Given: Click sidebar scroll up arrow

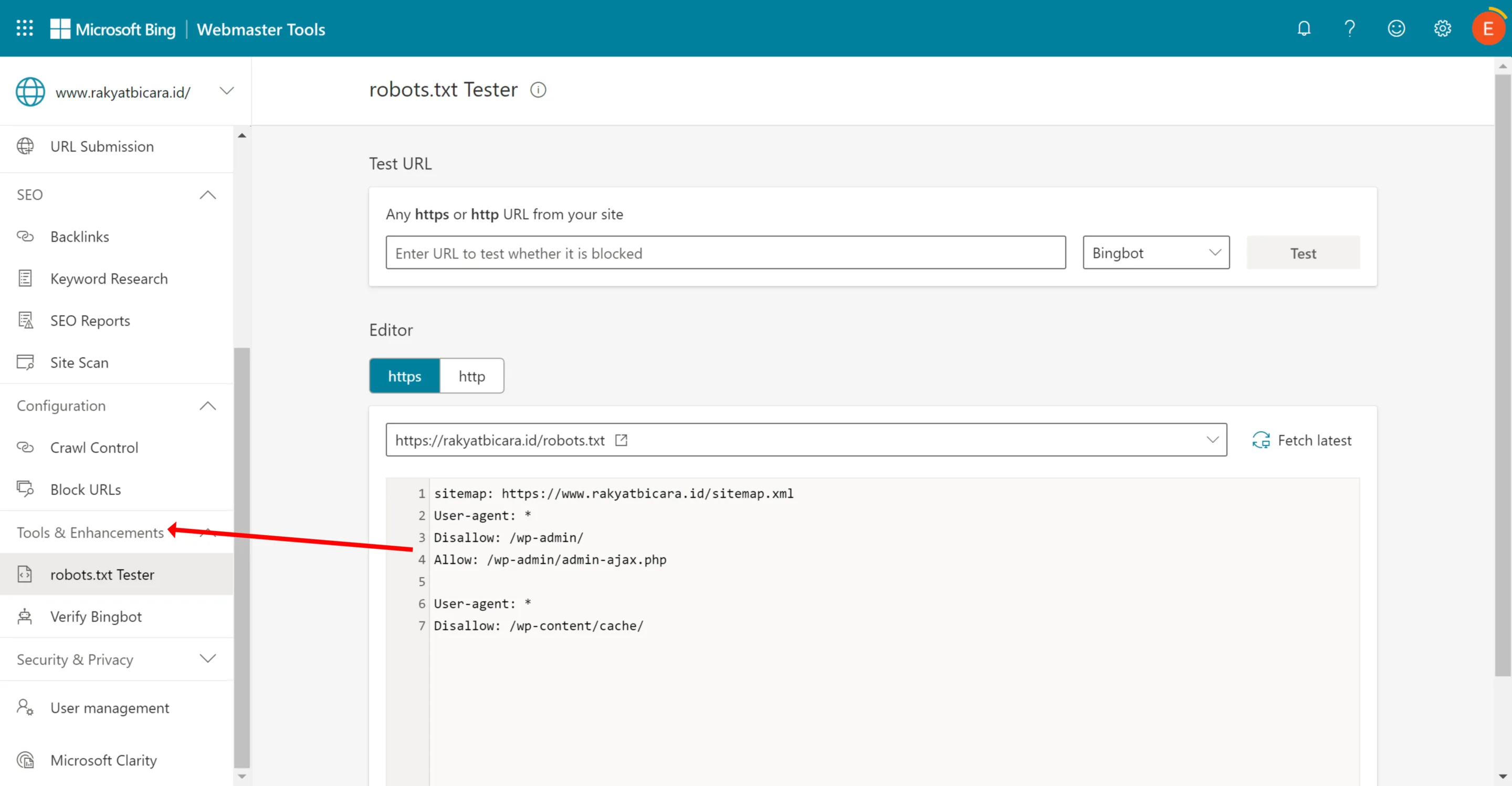Looking at the screenshot, I should [x=242, y=135].
